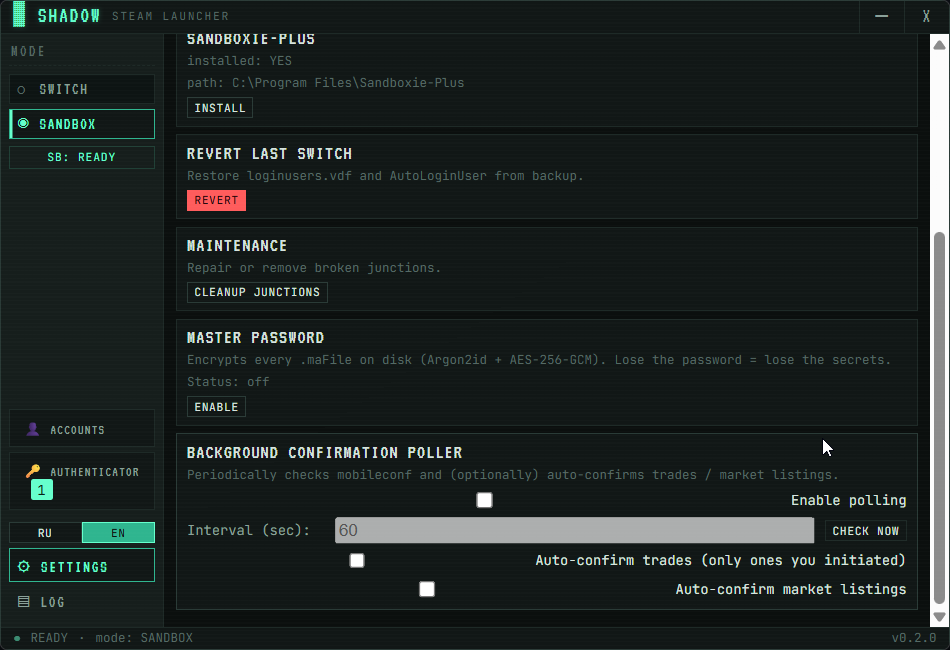
Task: Click the Sandboxie-Plus Install button
Action: pyautogui.click(x=220, y=108)
